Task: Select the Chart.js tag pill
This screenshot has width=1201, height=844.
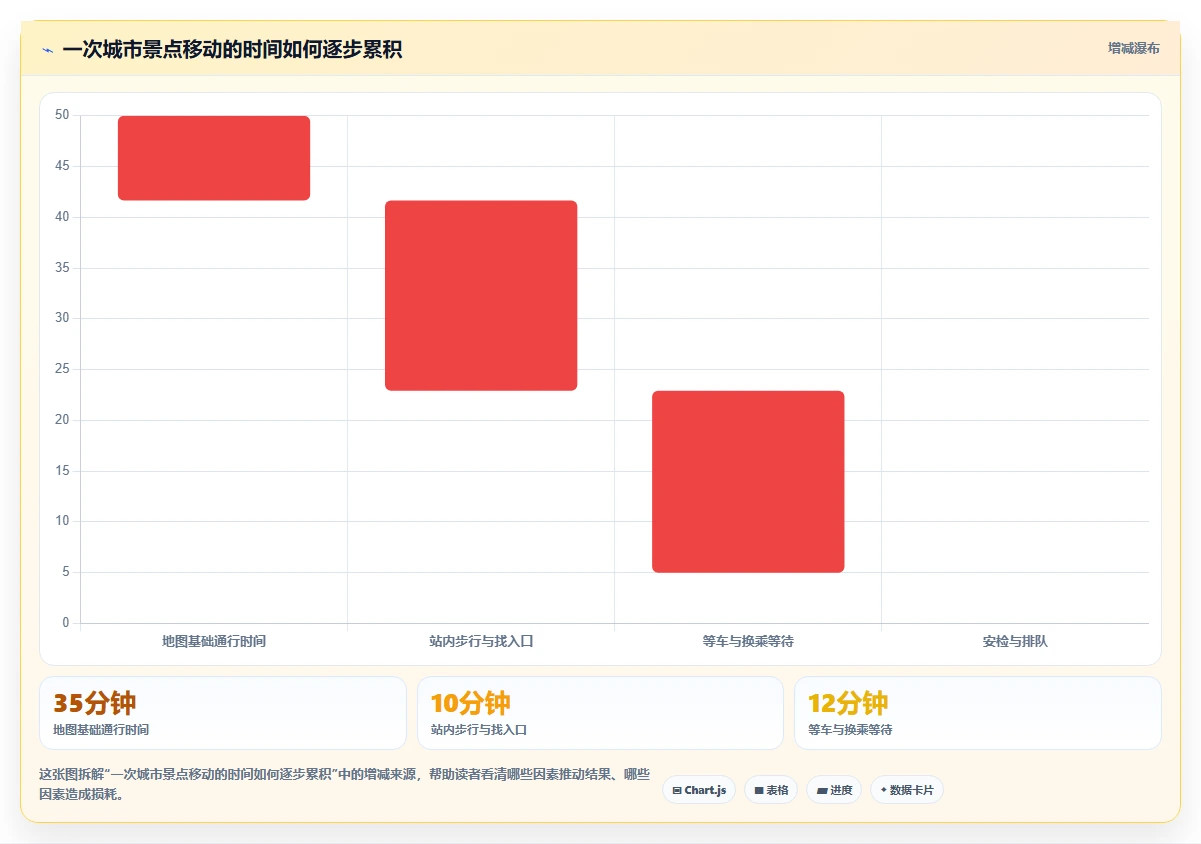Action: click(699, 790)
